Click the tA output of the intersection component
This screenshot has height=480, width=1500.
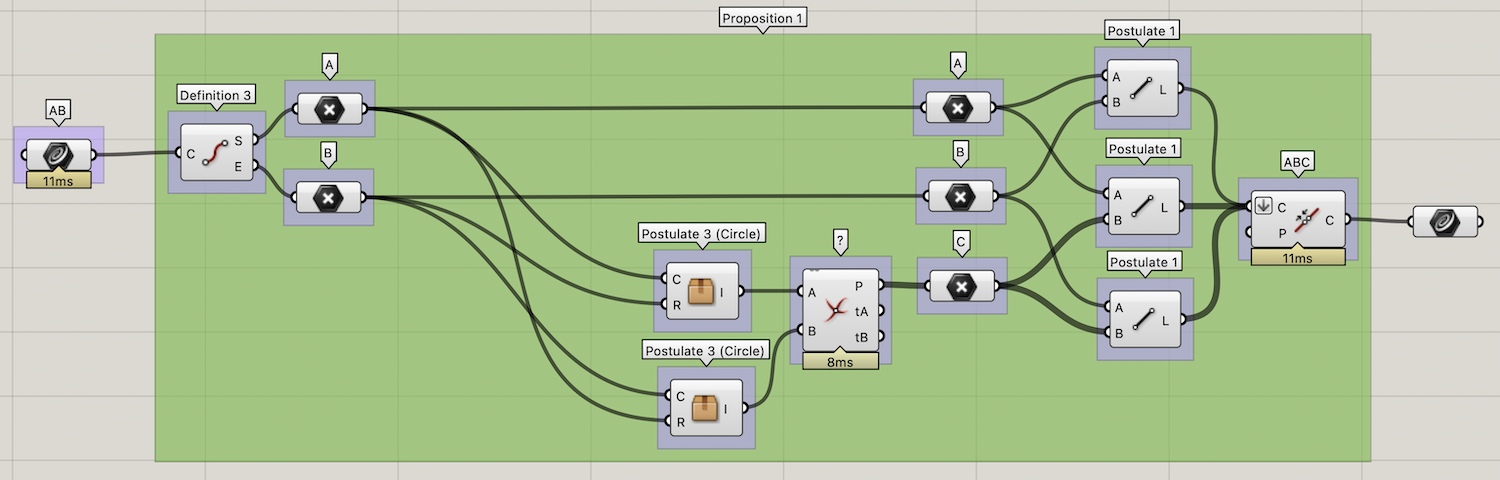pyautogui.click(x=861, y=311)
